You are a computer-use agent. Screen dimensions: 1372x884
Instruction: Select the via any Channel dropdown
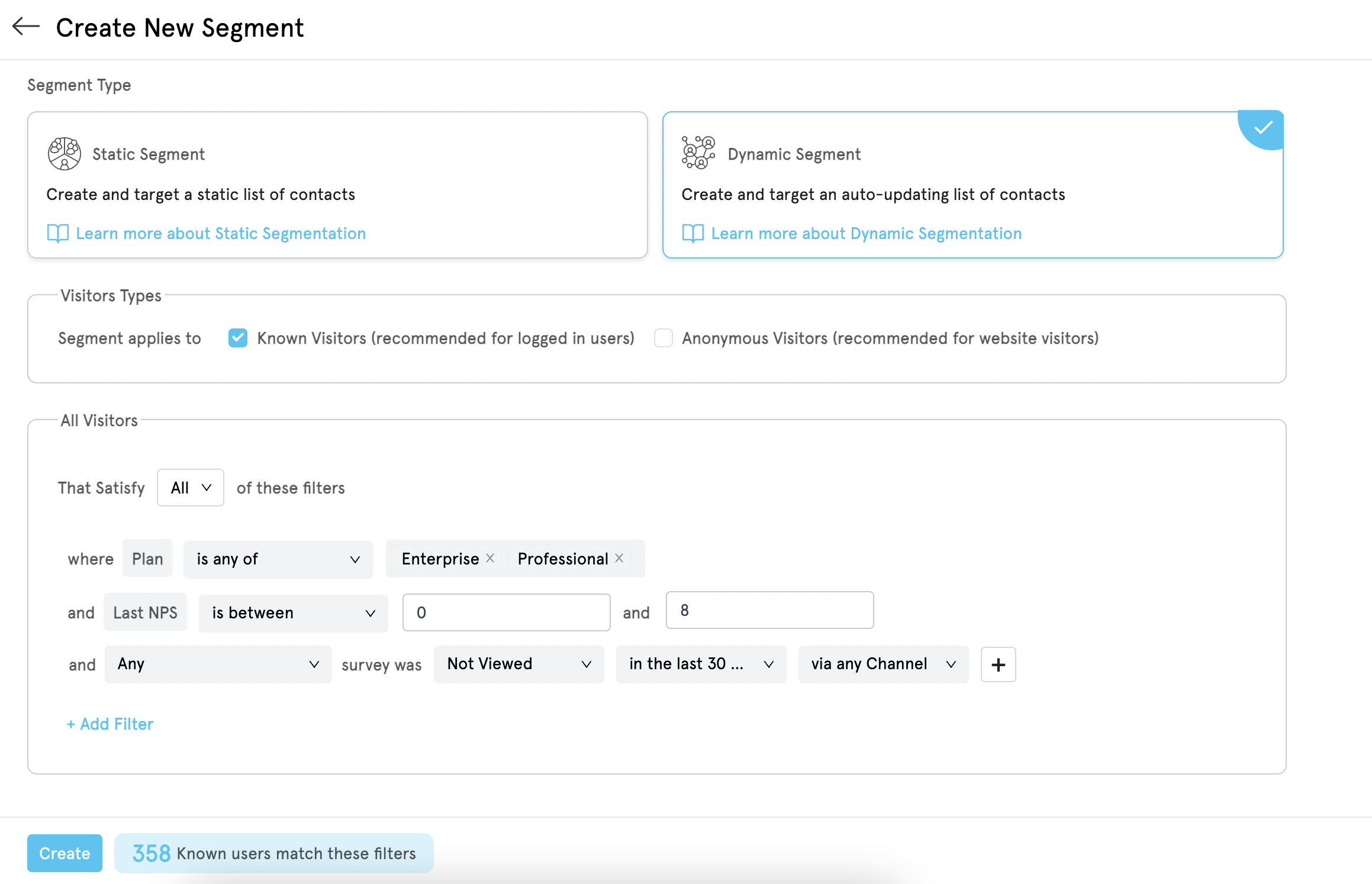tap(883, 664)
